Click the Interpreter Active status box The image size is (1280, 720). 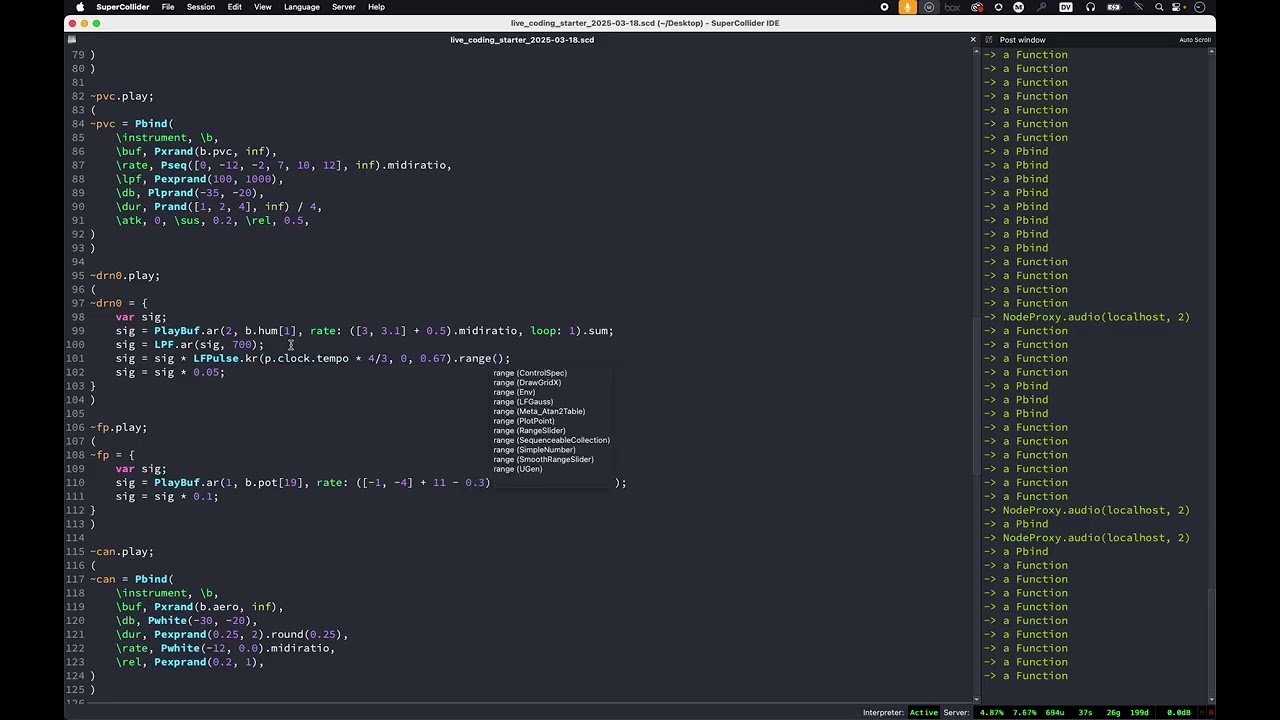coord(923,713)
